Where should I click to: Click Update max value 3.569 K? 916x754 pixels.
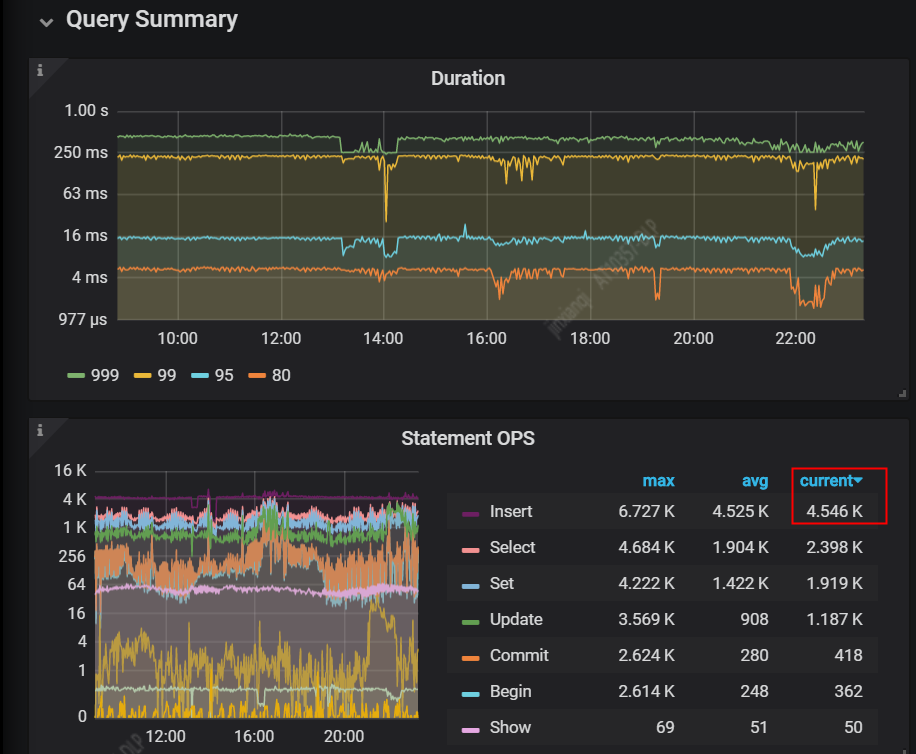click(646, 619)
